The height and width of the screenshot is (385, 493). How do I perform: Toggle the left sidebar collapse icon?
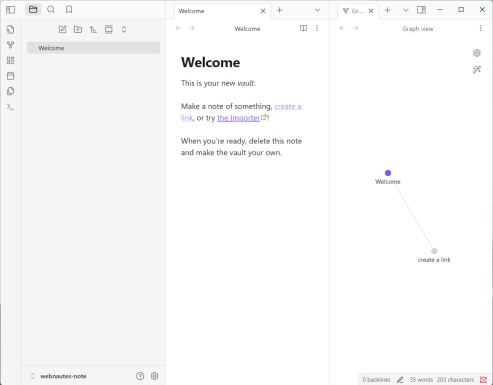11,10
